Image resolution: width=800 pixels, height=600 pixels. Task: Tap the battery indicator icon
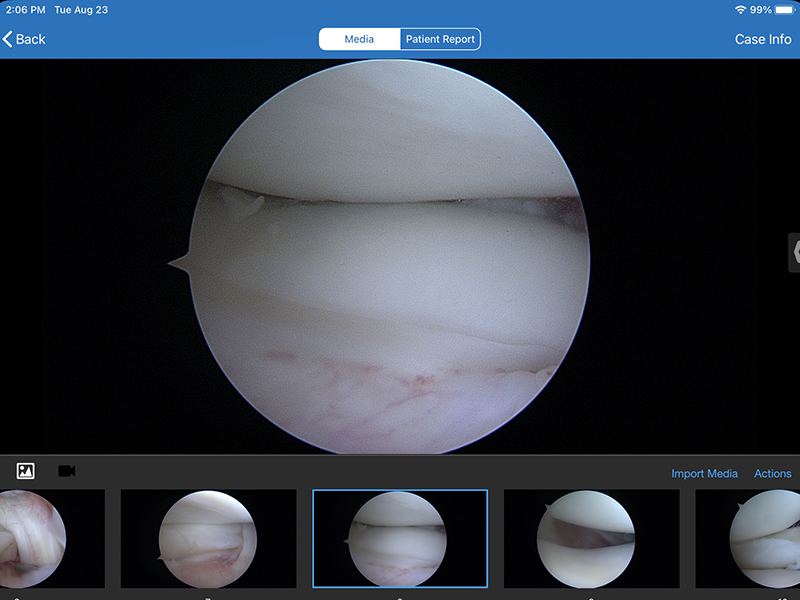point(785,10)
